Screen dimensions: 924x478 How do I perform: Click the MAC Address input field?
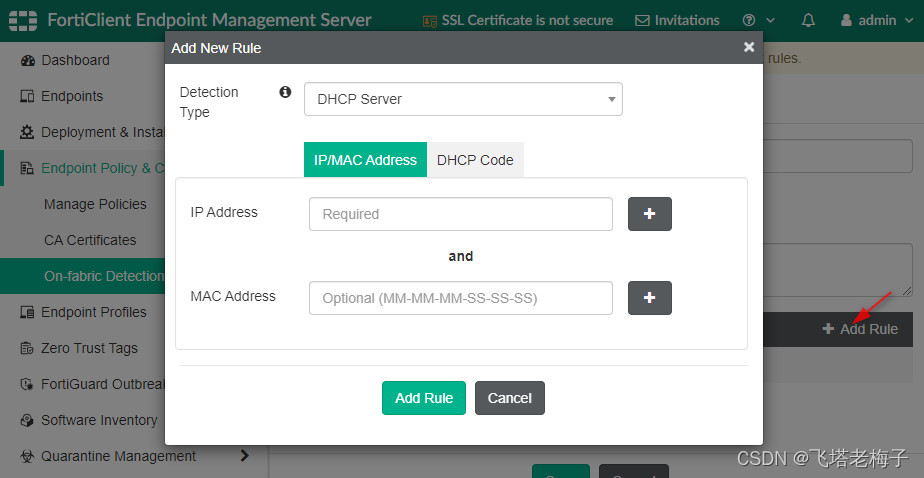[x=461, y=298]
